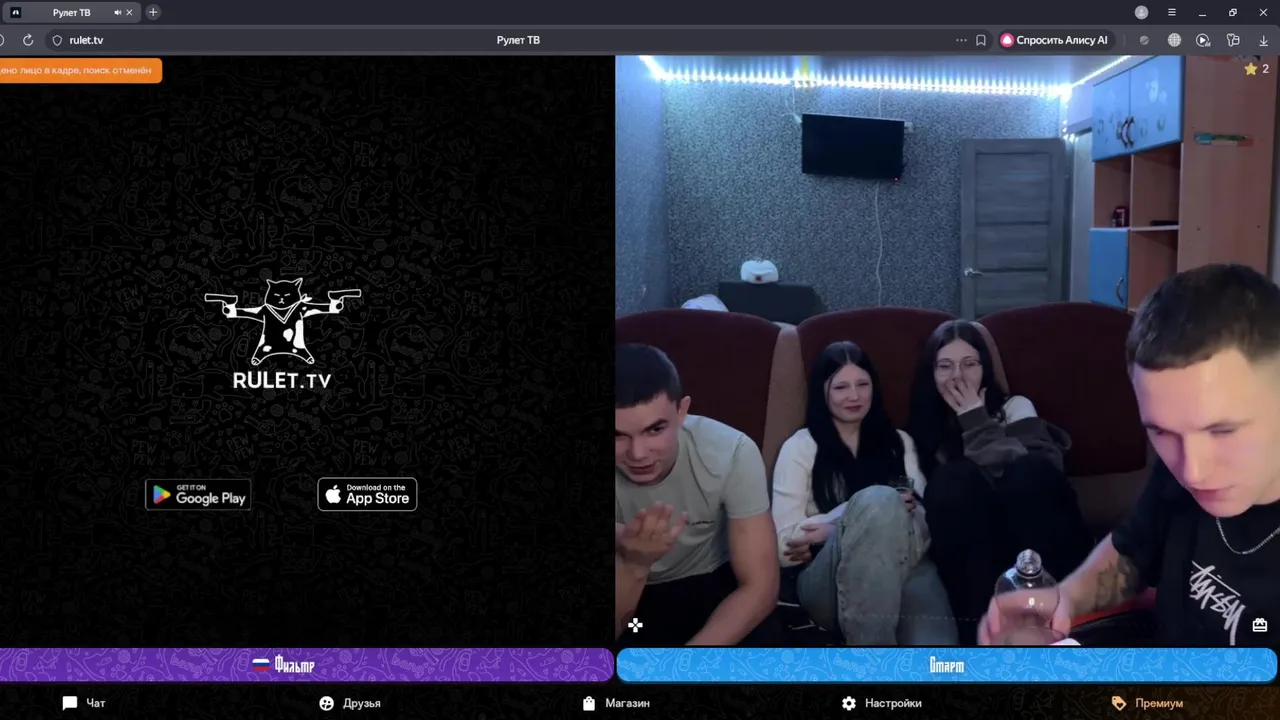Open the site protection shield icon
This screenshot has width=1280, height=720.
point(57,40)
